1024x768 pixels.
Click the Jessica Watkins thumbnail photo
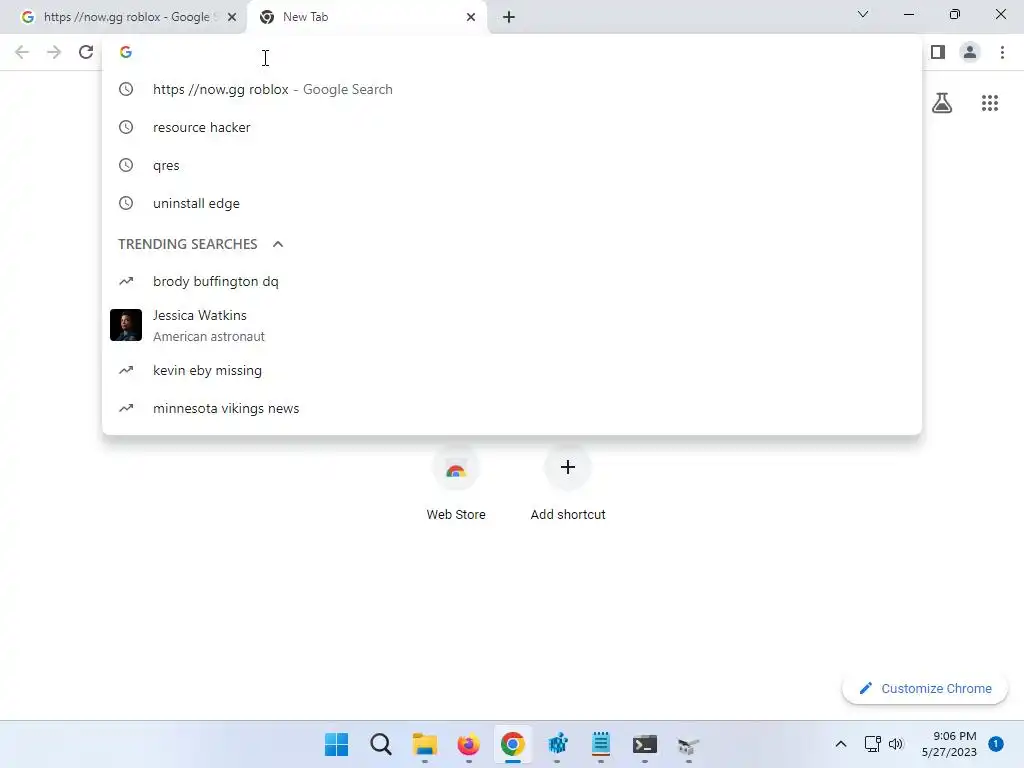tap(126, 325)
